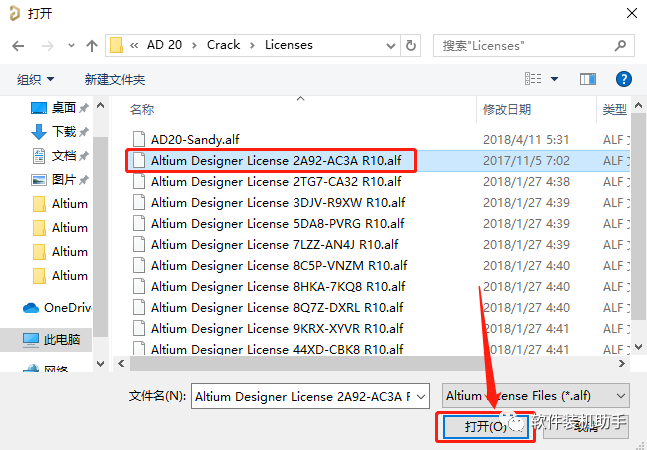Click the sidebar vertical scrollbar thumb
The image size is (647, 450).
tap(100, 236)
